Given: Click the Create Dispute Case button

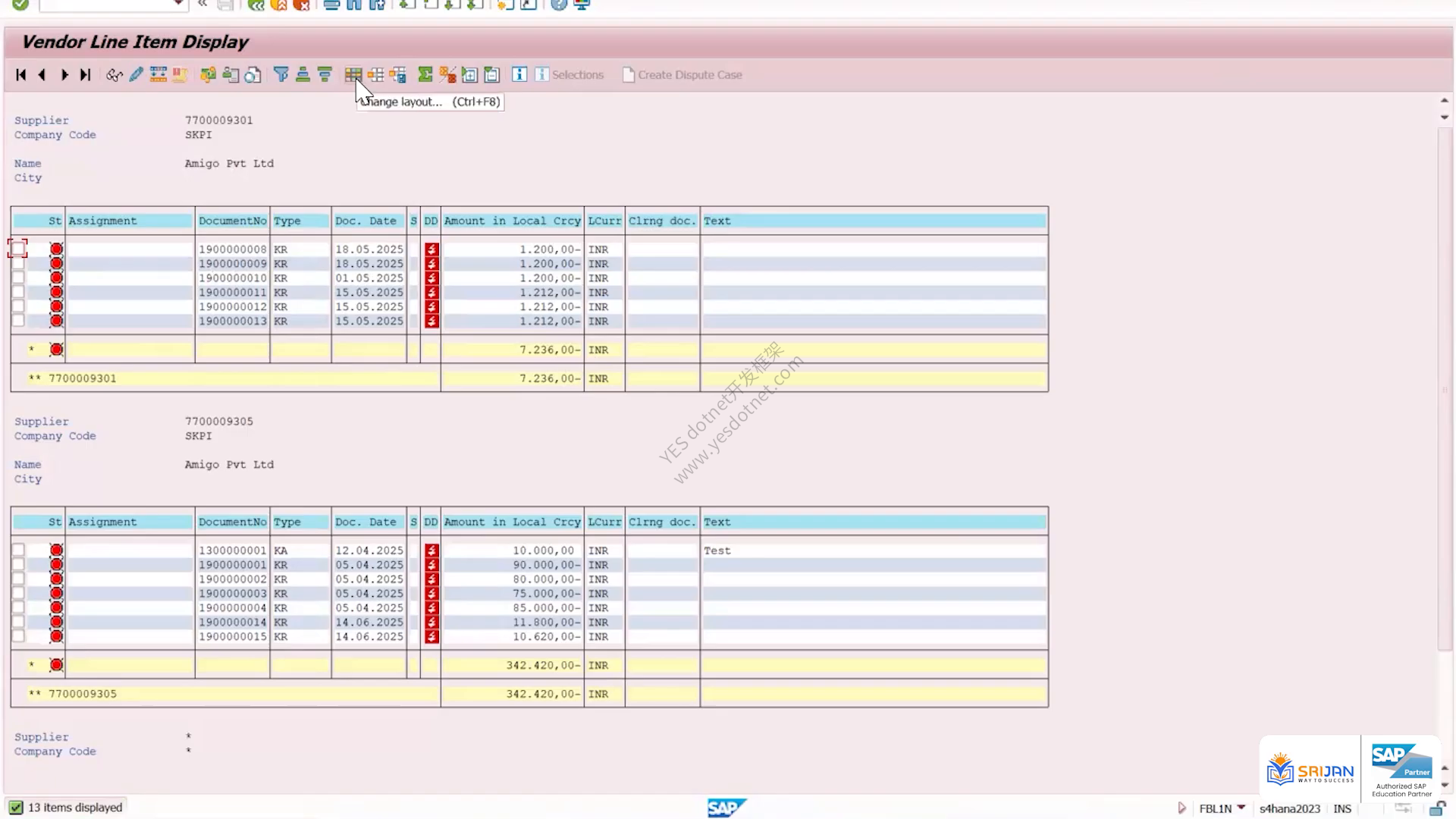Looking at the screenshot, I should pyautogui.click(x=682, y=74).
